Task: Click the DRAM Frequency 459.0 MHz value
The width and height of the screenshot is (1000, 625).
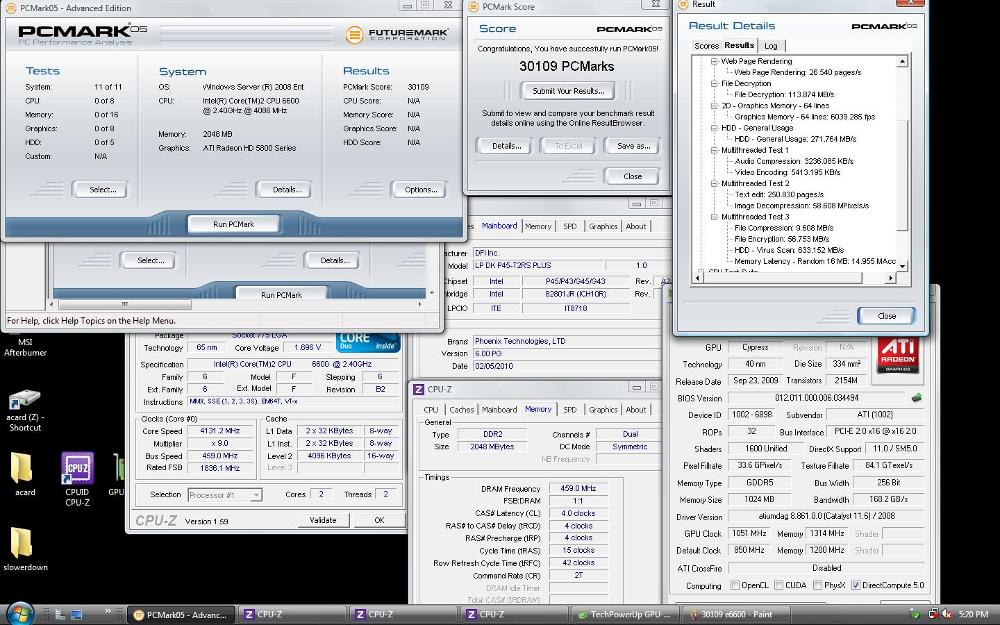Action: pos(578,489)
